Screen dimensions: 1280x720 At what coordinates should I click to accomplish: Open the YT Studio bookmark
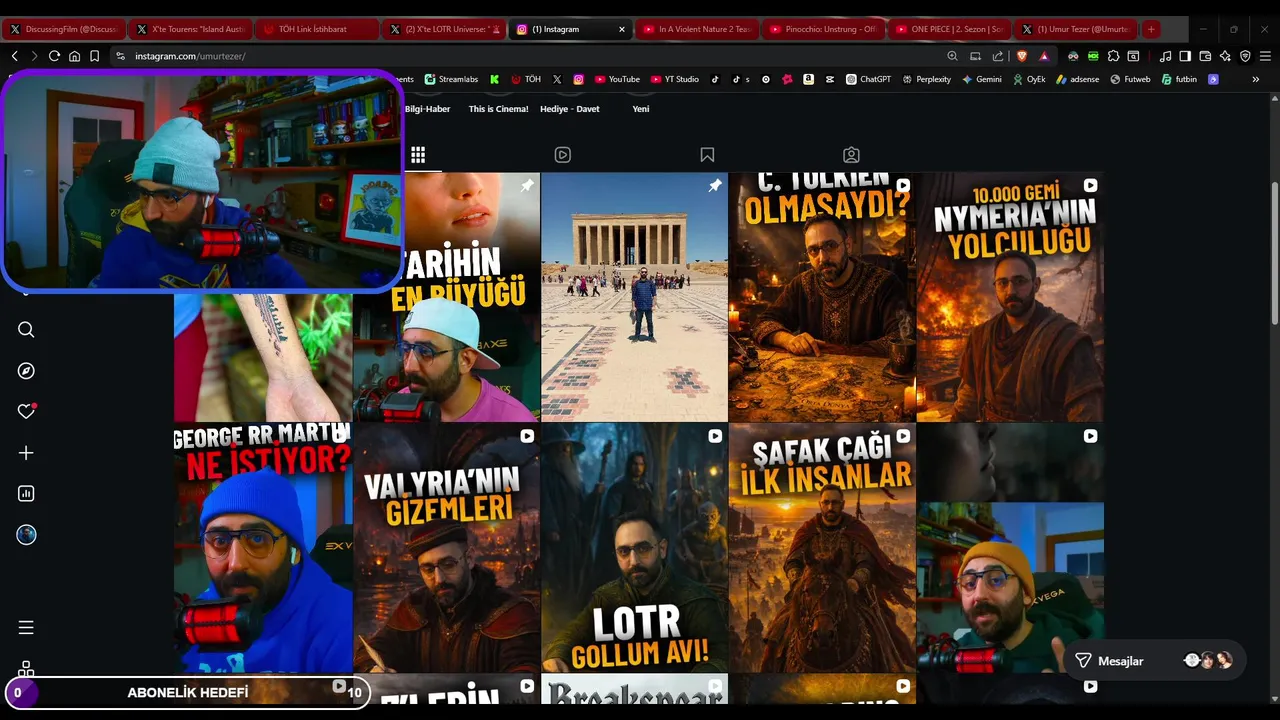click(x=675, y=79)
